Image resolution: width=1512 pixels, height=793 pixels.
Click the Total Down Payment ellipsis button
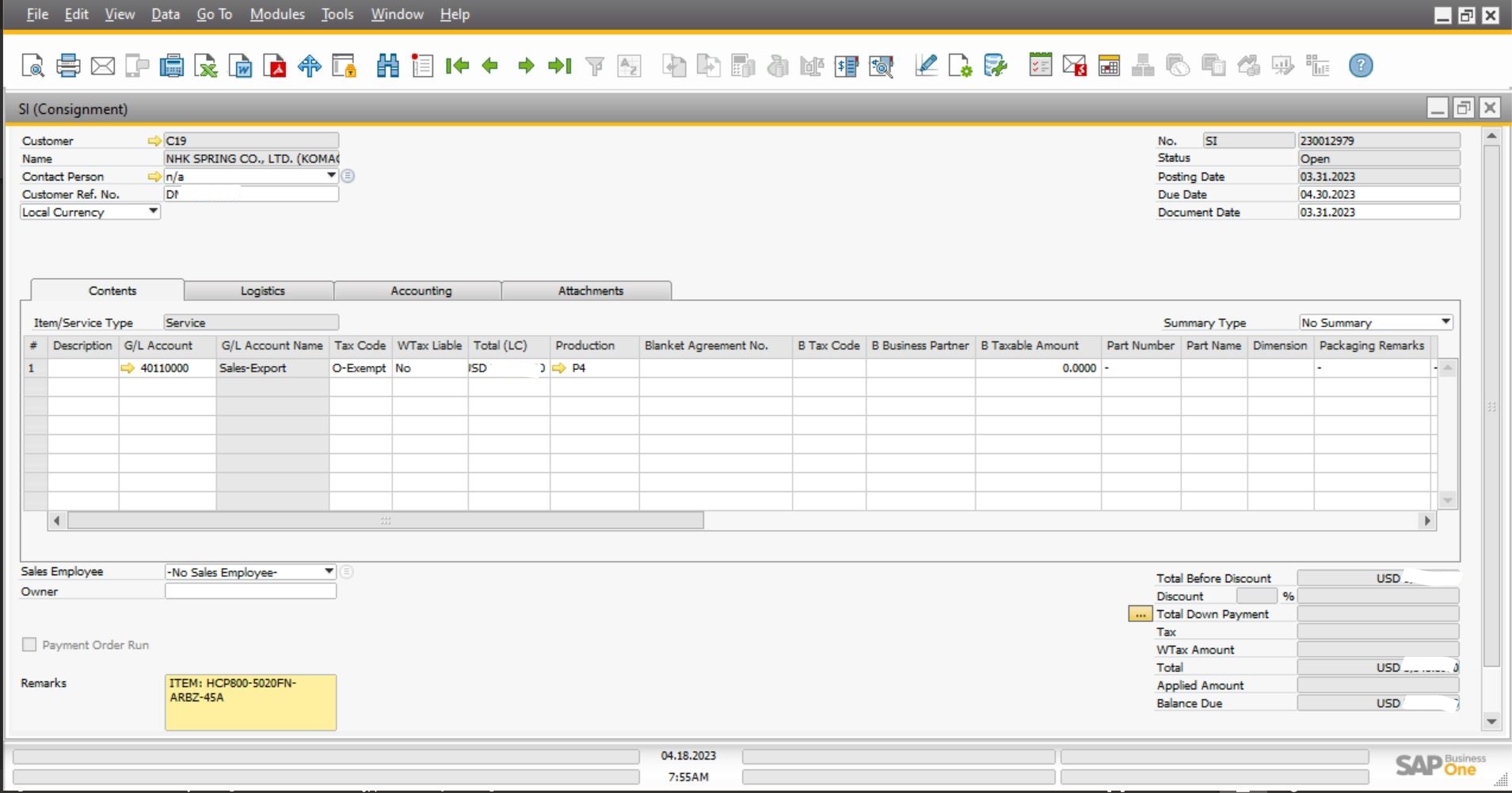[1140, 614]
